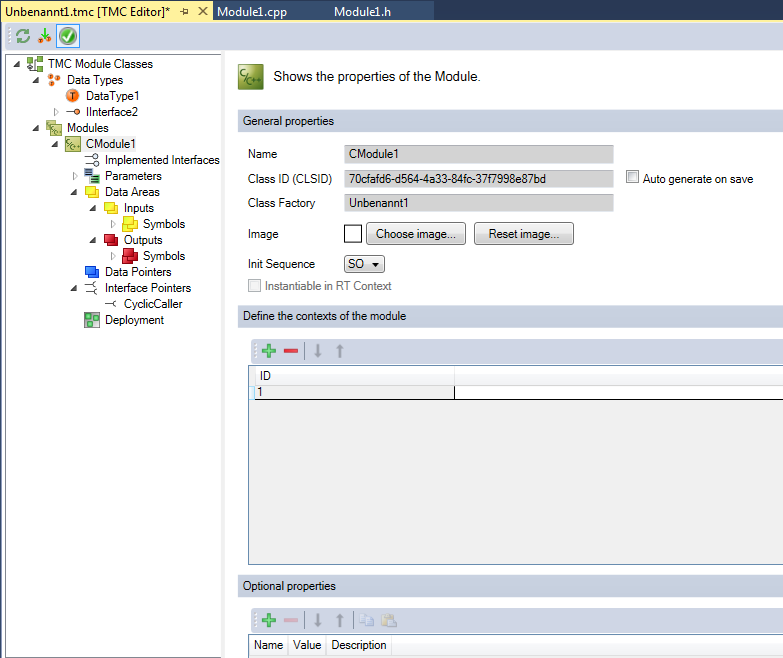Pin the Unbenannt1.tmc editor tab
This screenshot has height=658, width=783.
[184, 11]
